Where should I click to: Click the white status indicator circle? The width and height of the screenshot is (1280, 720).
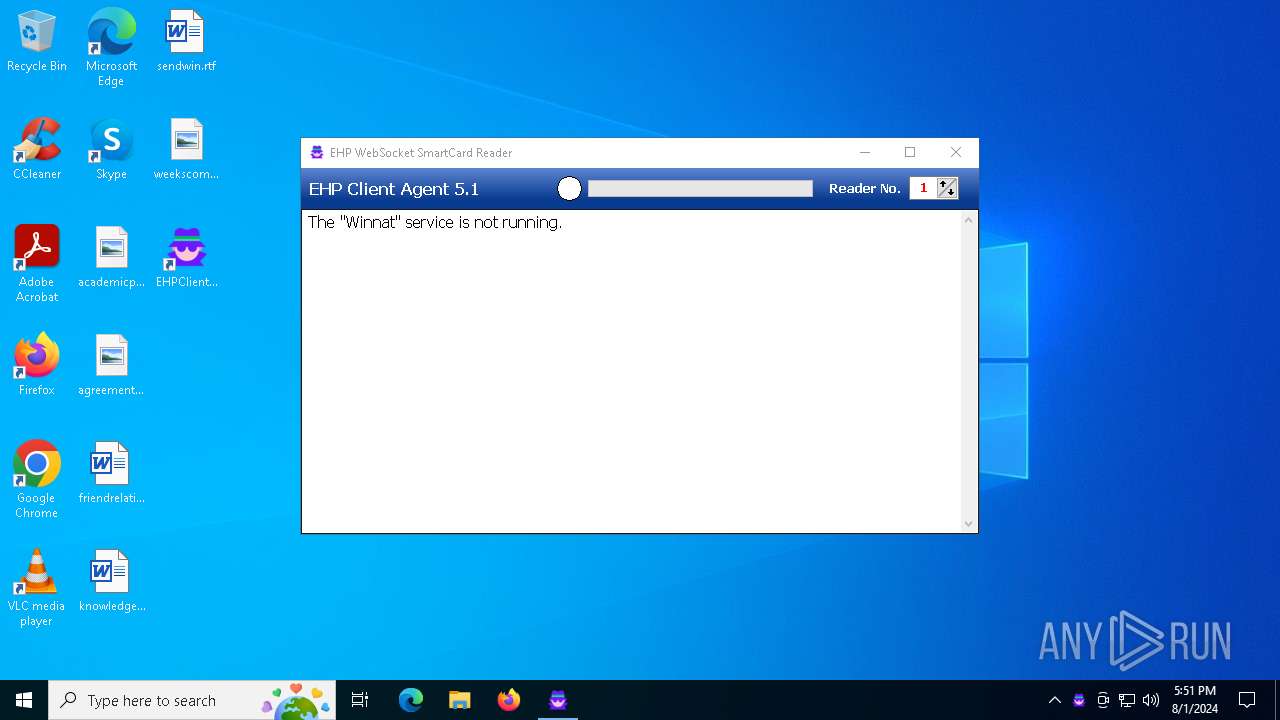point(569,188)
